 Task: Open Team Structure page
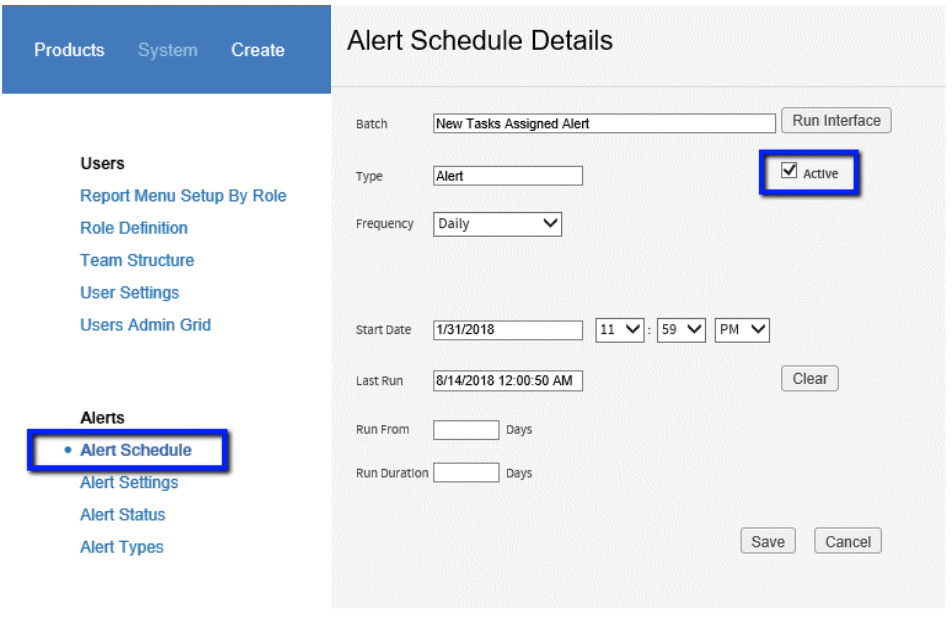tap(137, 260)
